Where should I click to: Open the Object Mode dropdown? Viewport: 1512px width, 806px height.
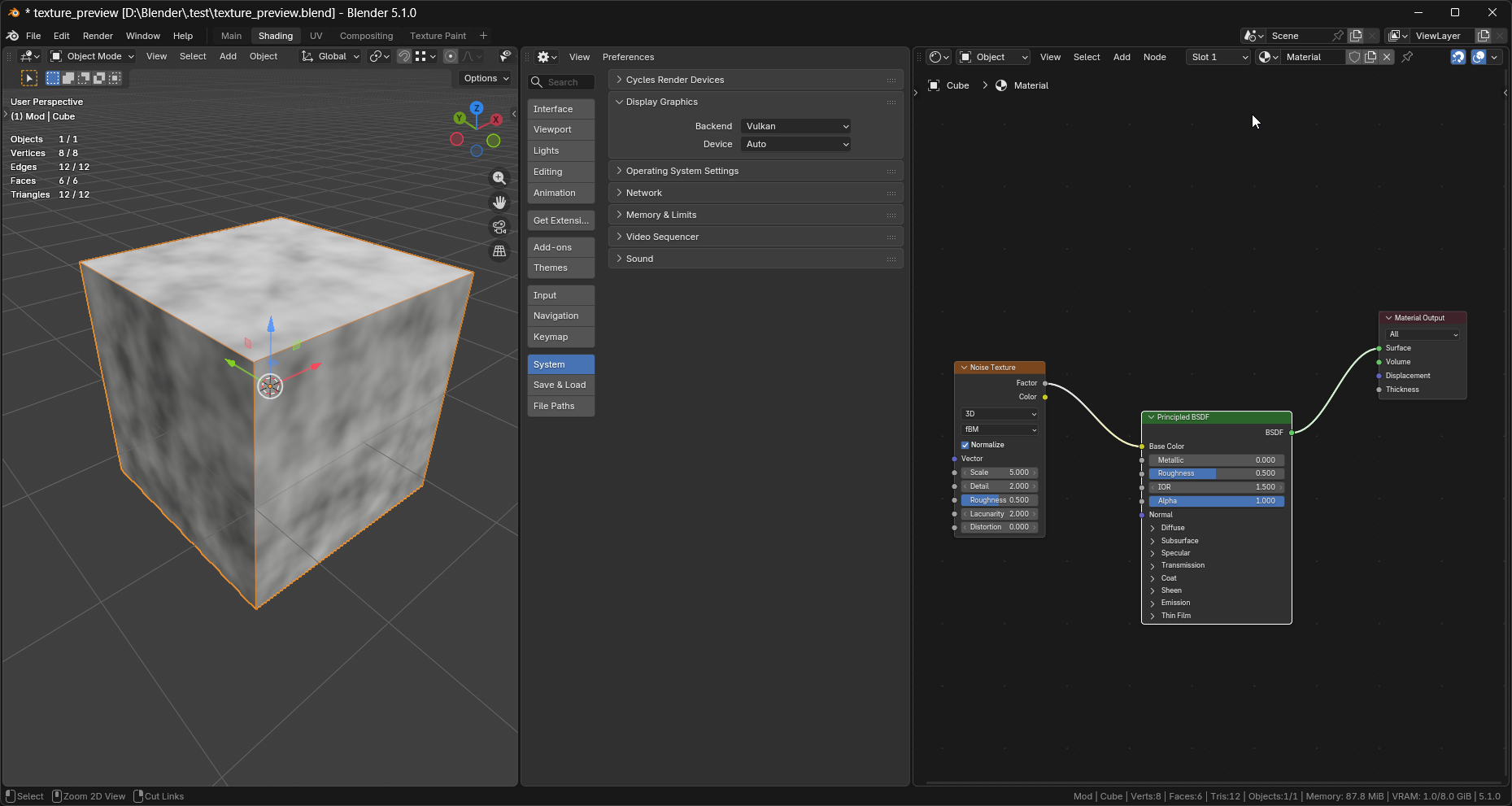(x=92, y=56)
